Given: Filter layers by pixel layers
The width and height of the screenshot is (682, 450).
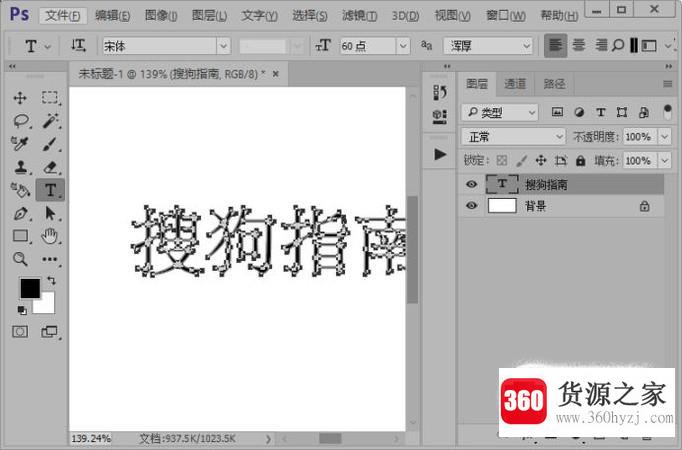Looking at the screenshot, I should [557, 113].
